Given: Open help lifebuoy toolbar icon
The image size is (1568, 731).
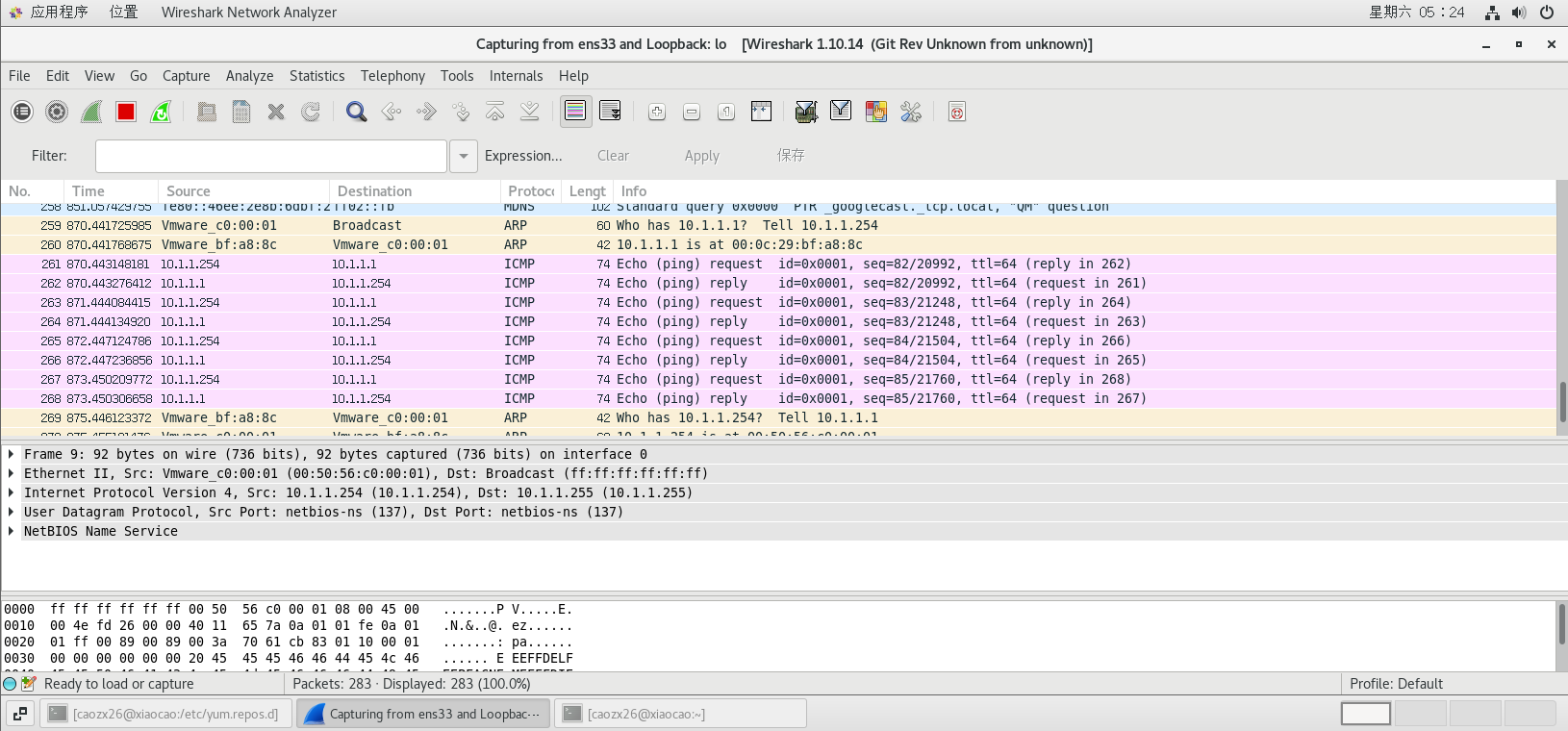Looking at the screenshot, I should point(956,112).
